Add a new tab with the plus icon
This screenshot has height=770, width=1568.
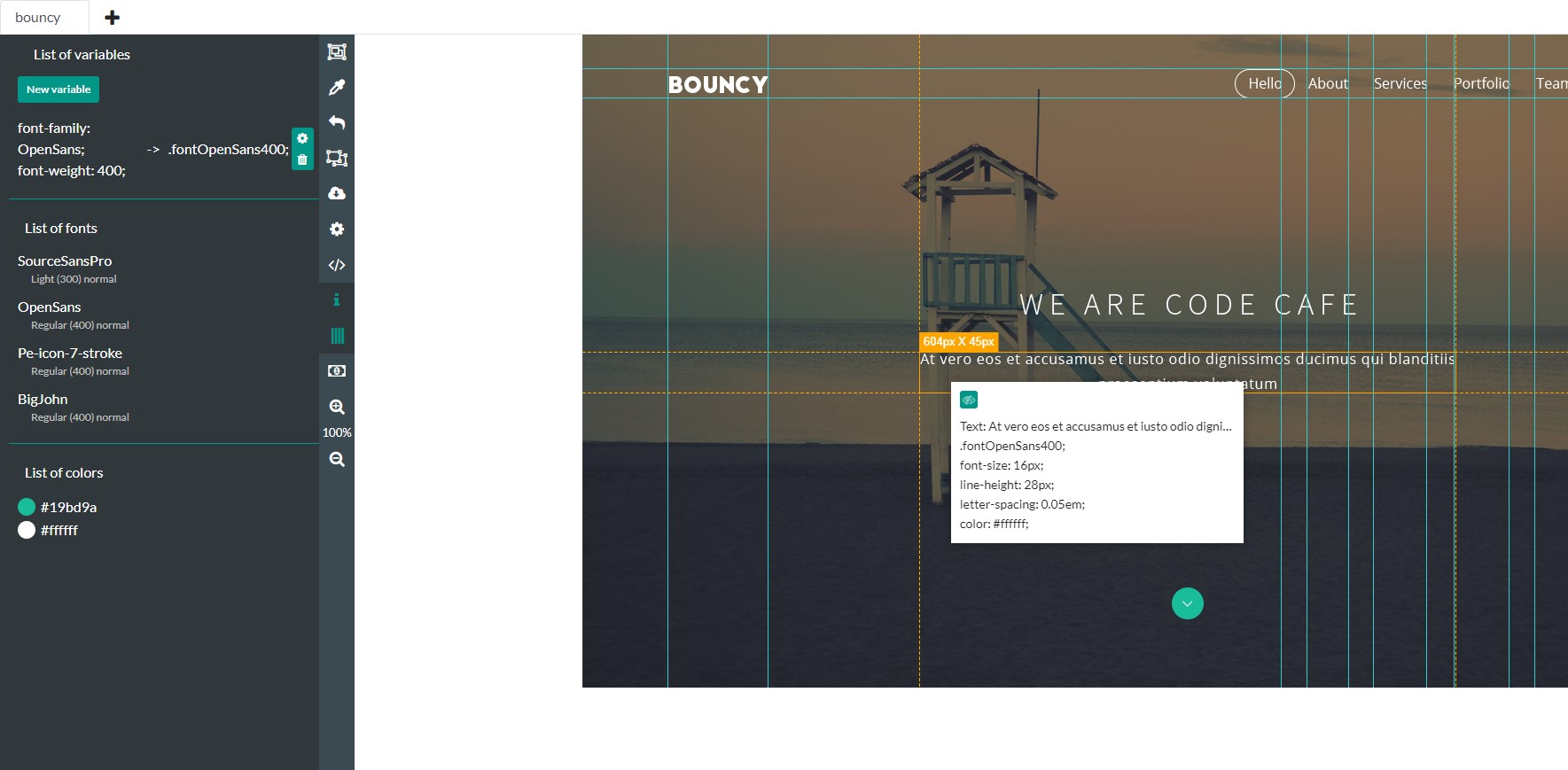112,17
